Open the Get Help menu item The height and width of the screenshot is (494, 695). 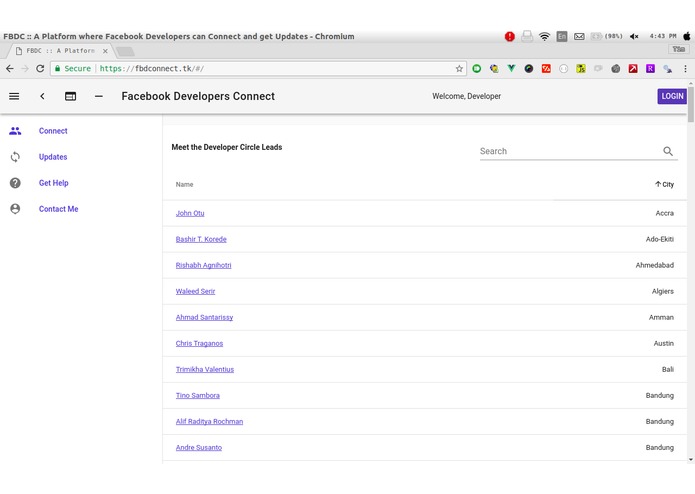(x=54, y=183)
